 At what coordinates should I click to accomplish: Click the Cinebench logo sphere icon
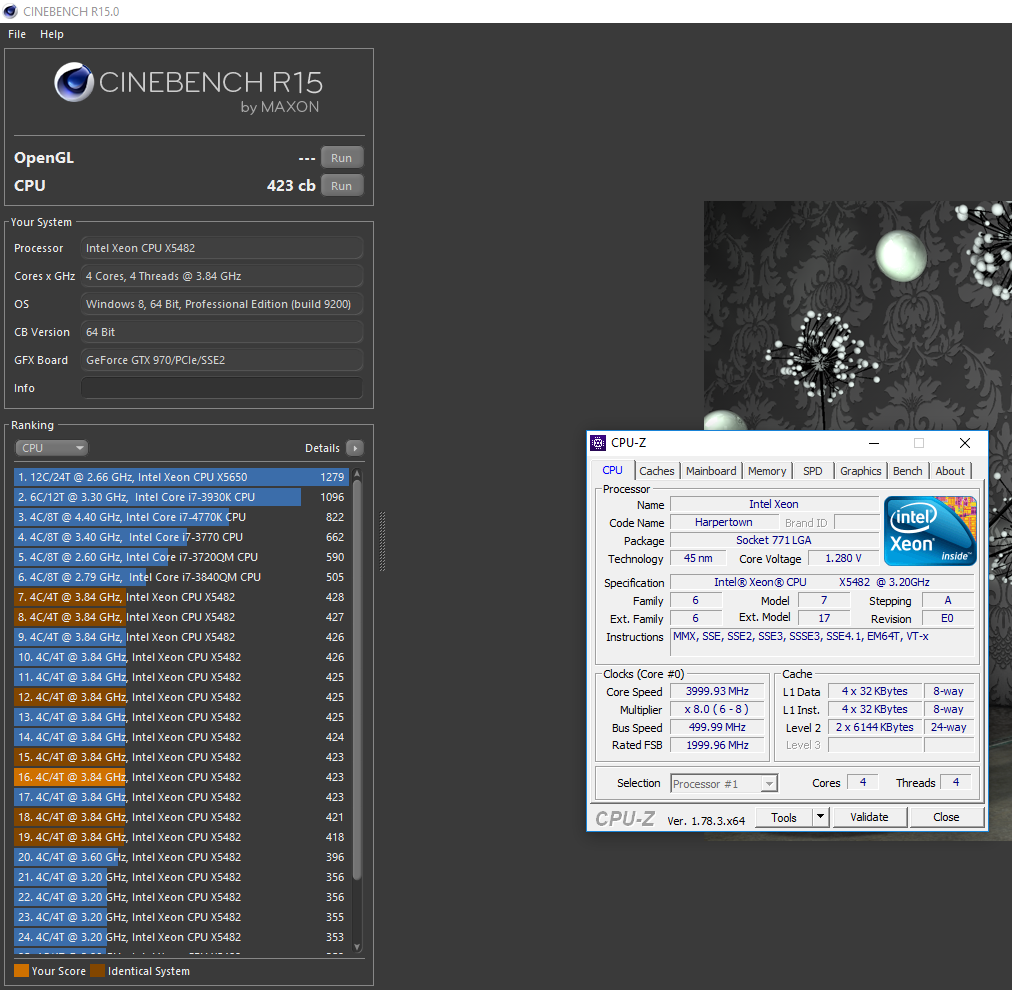(x=74, y=83)
